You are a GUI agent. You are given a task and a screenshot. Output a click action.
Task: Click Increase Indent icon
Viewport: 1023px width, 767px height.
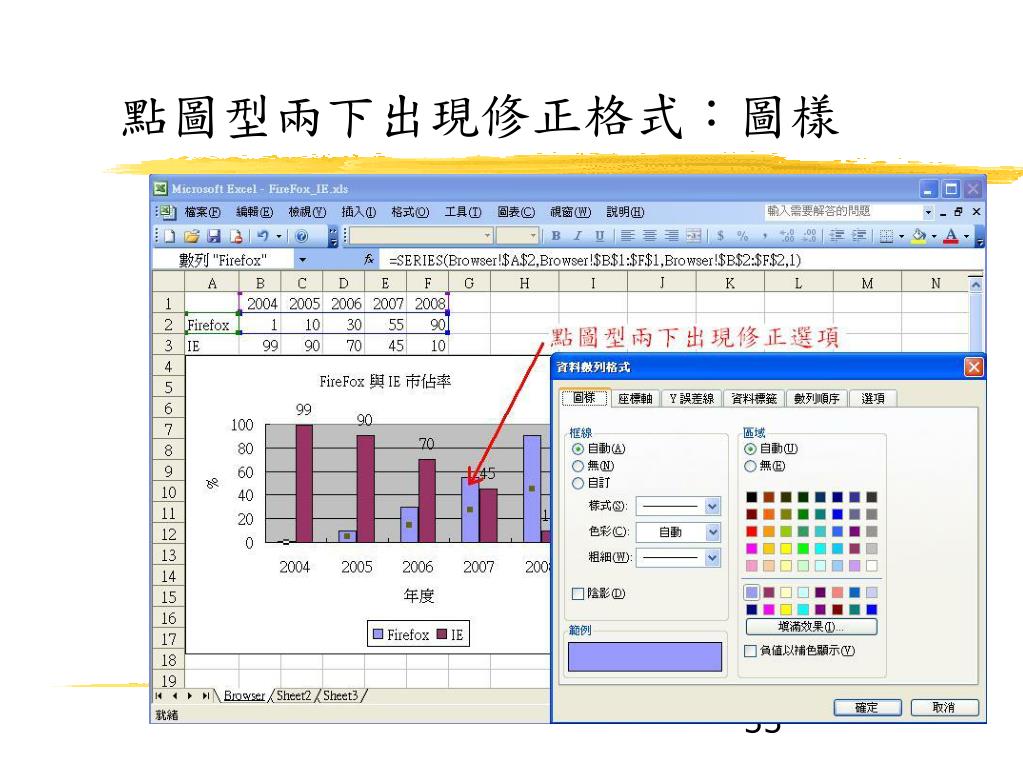[x=860, y=236]
